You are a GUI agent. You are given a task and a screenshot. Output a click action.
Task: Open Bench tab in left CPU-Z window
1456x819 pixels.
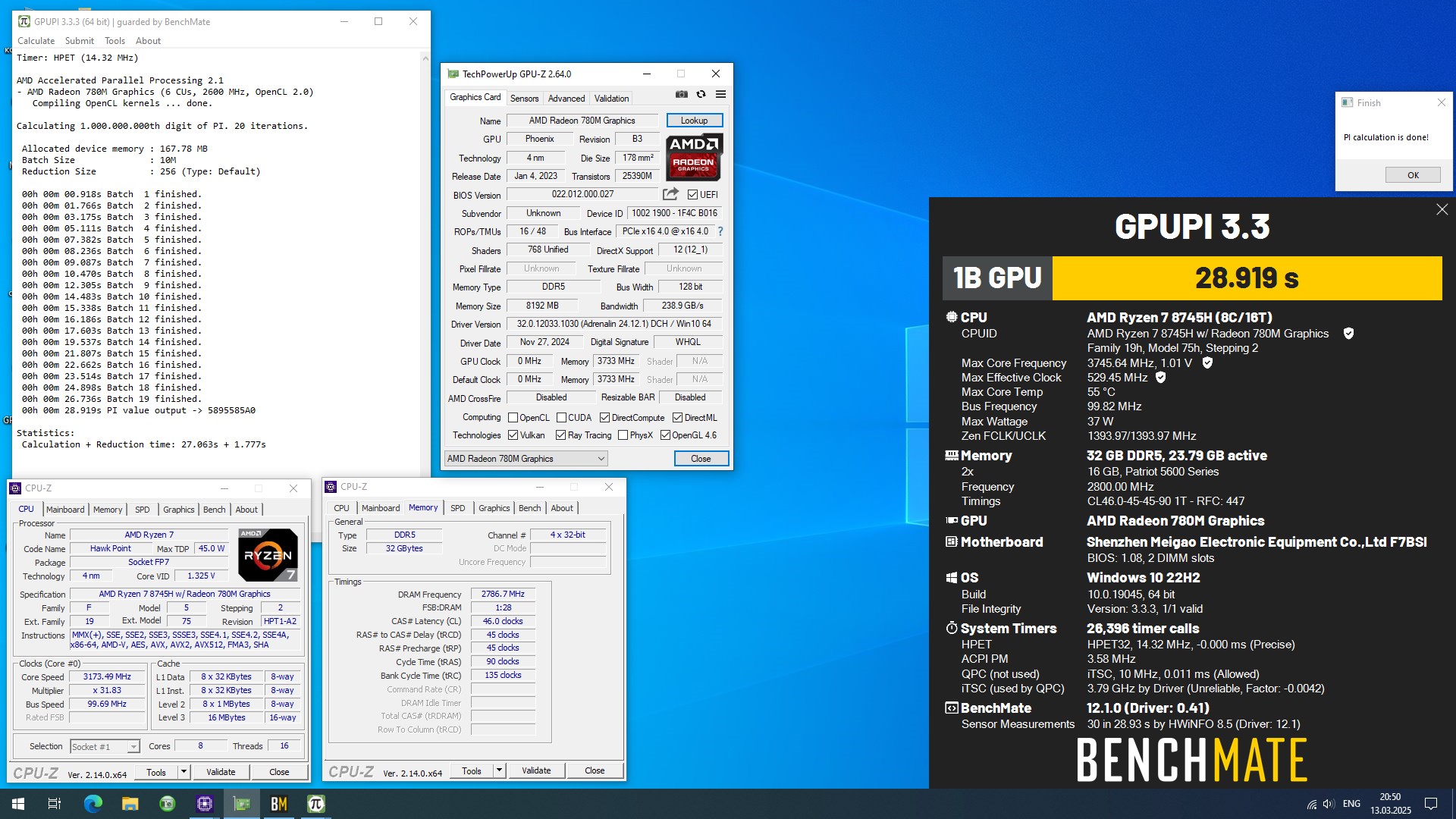(x=215, y=510)
